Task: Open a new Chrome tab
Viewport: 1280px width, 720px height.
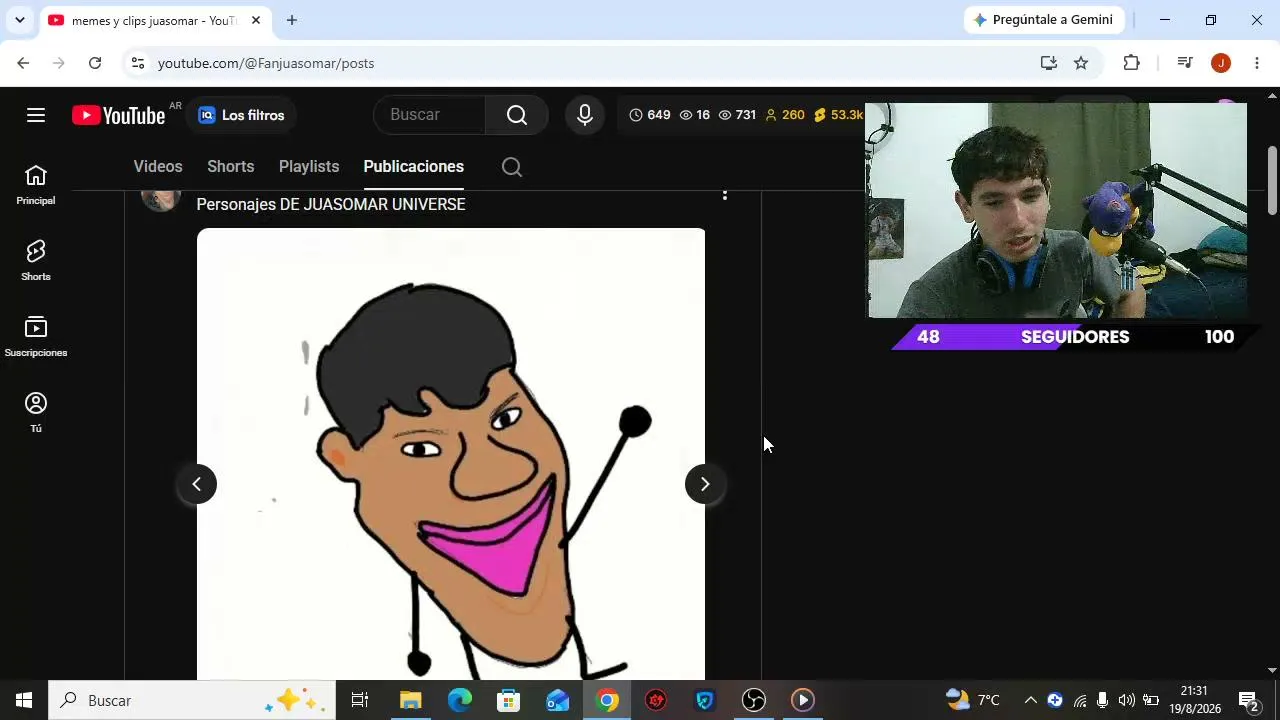Action: 291,20
